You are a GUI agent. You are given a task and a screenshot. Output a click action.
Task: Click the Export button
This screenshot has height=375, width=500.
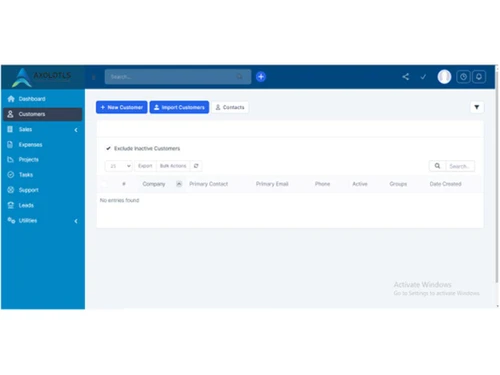pyautogui.click(x=145, y=166)
